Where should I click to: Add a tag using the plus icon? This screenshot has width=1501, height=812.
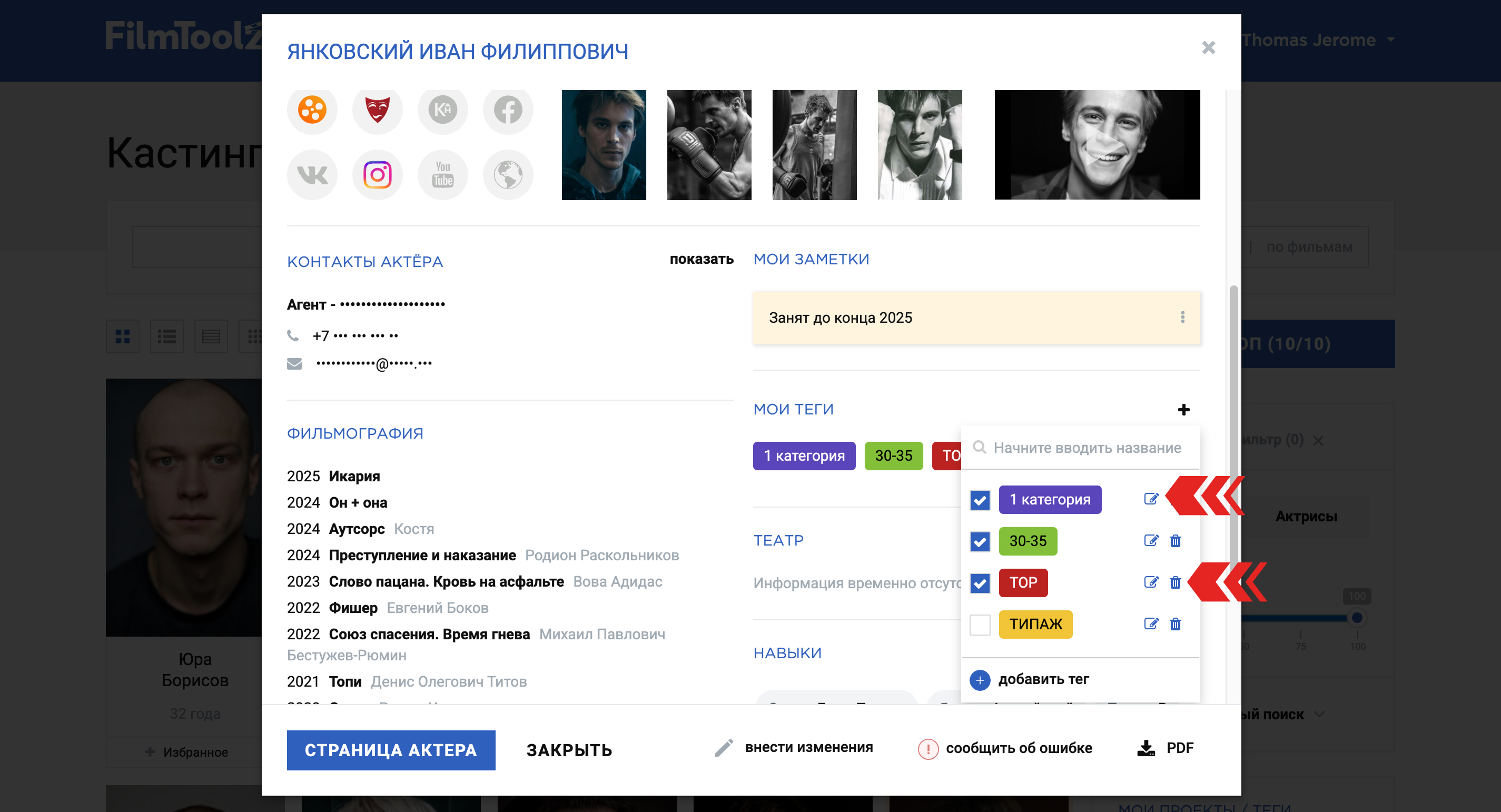1183,410
